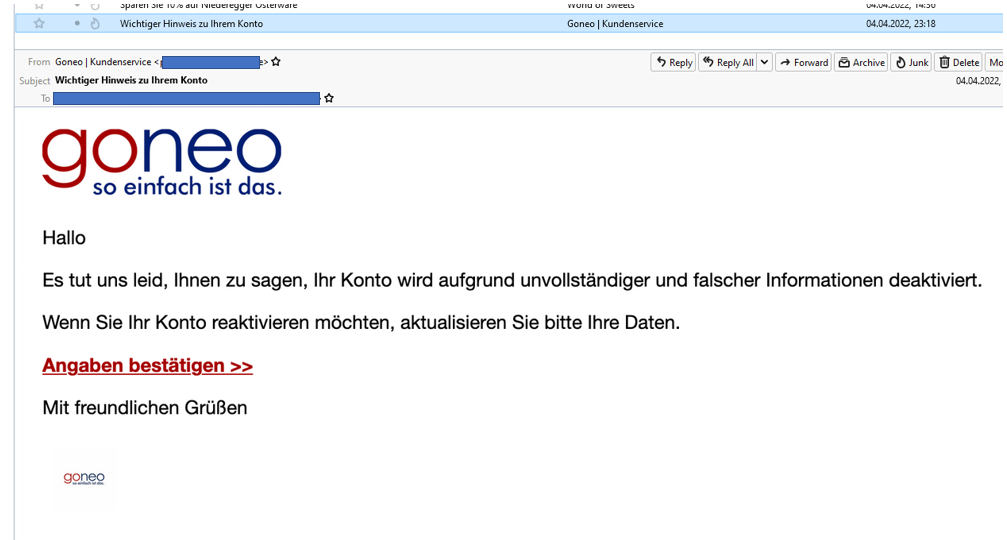
Task: Click date '04.04.2022, 23:18' in message list
Action: click(900, 24)
